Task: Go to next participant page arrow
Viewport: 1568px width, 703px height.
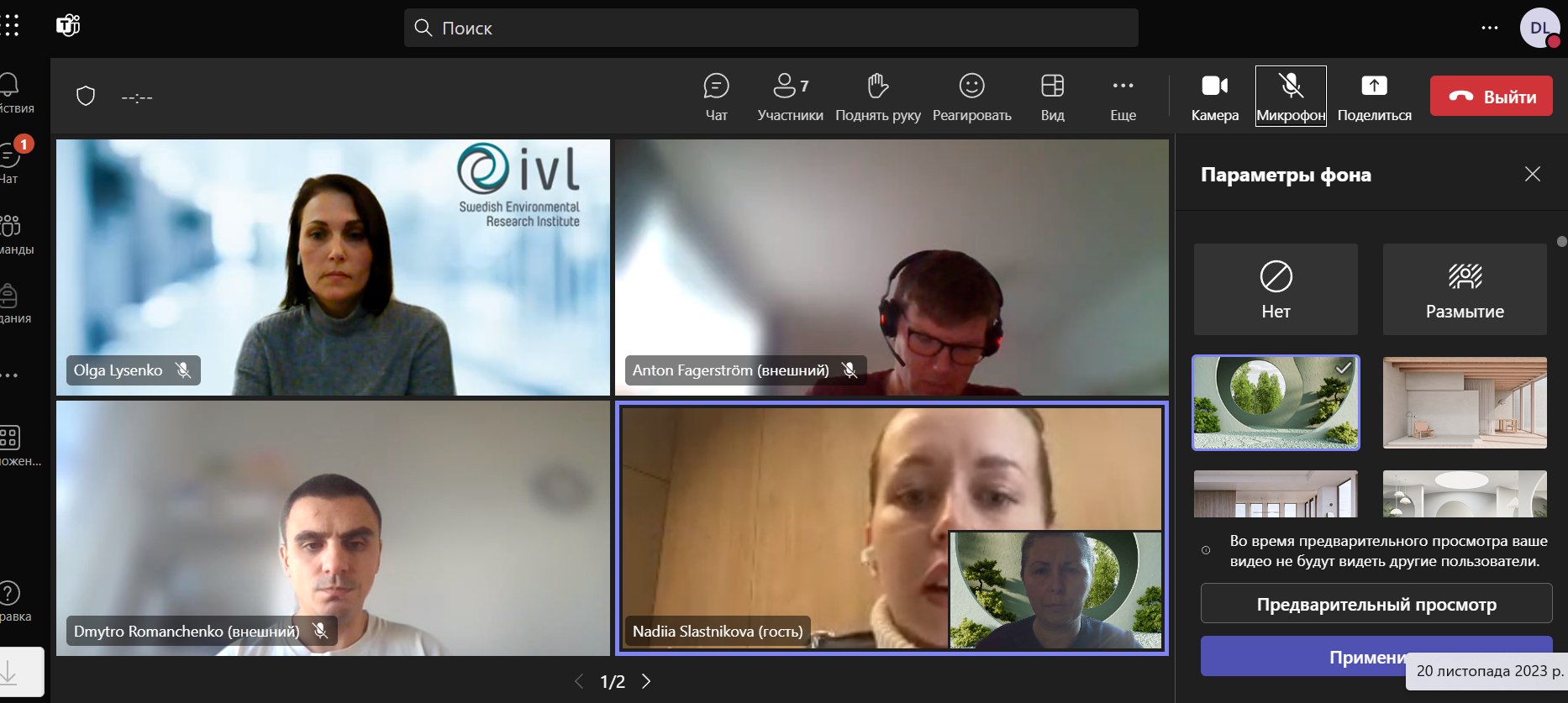Action: (x=646, y=681)
